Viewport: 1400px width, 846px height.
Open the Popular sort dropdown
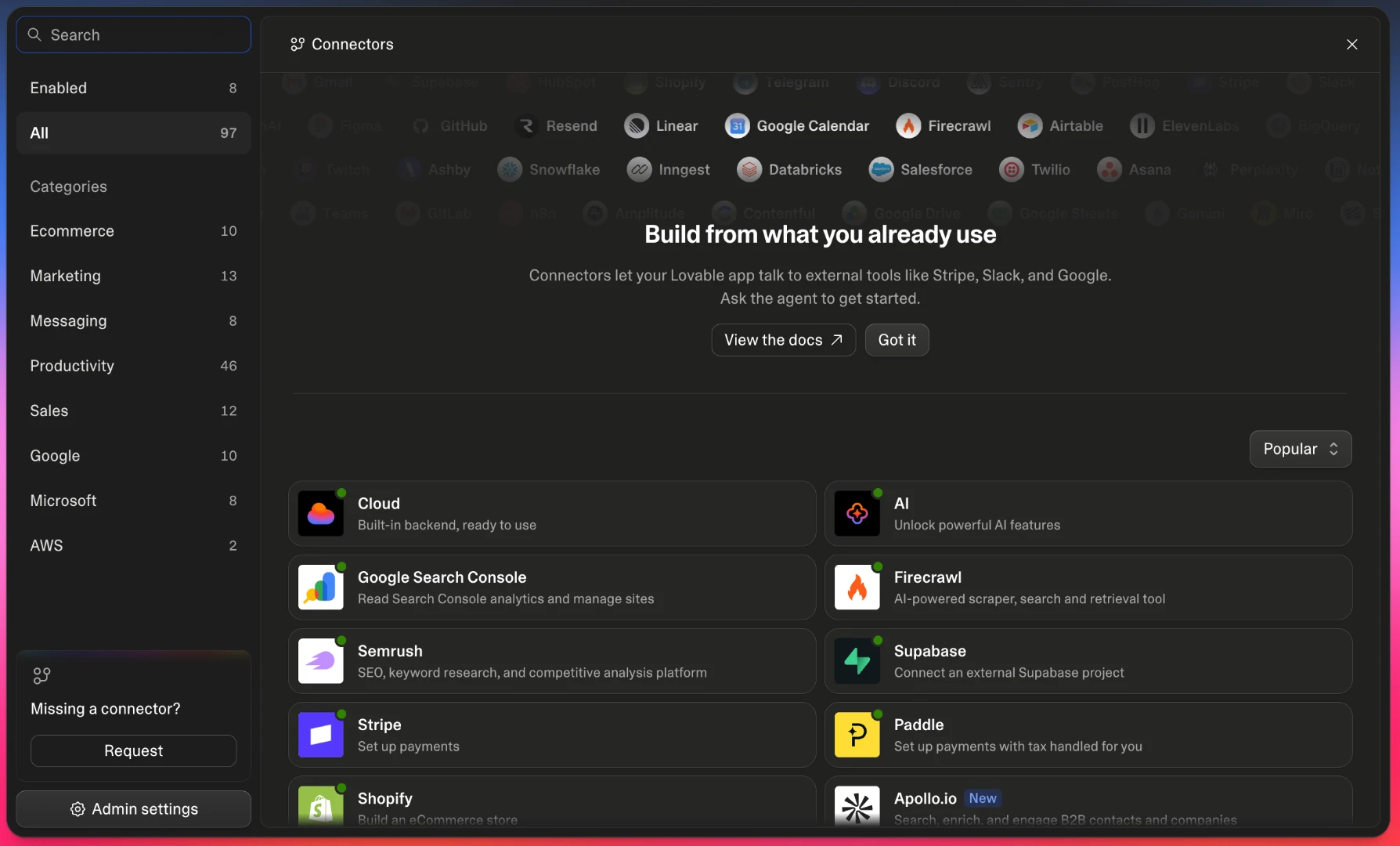pyautogui.click(x=1301, y=449)
